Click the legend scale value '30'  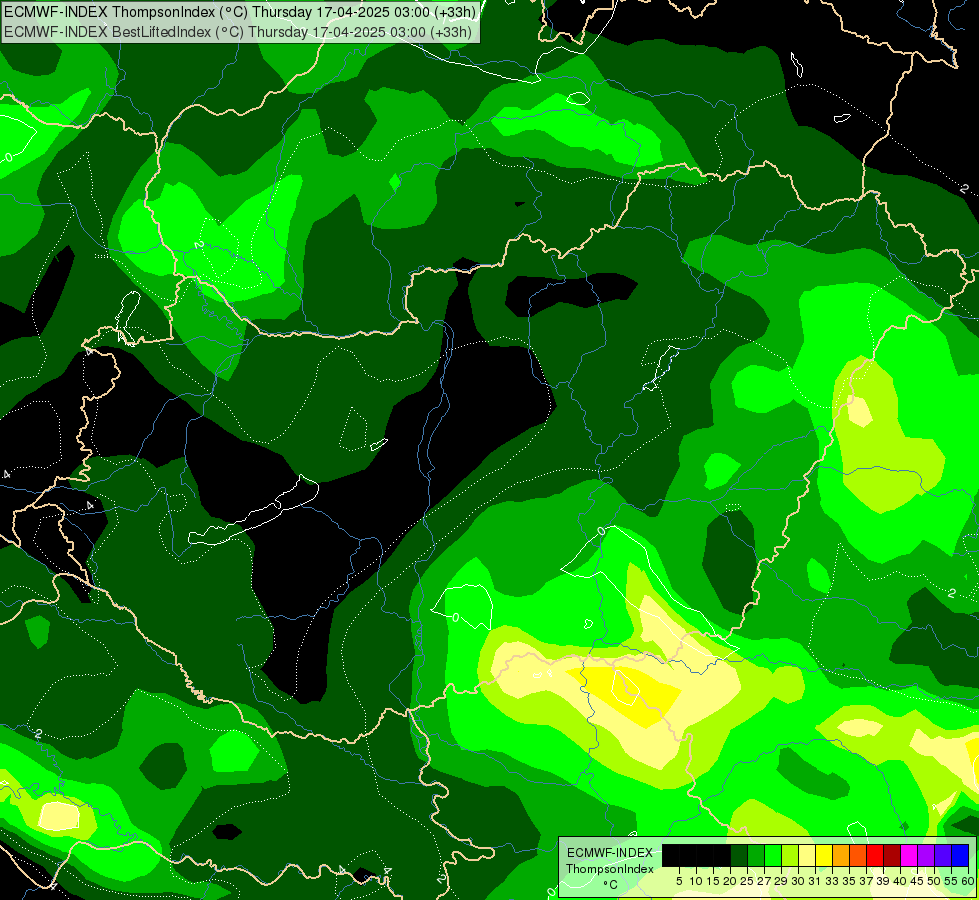pyautogui.click(x=799, y=881)
